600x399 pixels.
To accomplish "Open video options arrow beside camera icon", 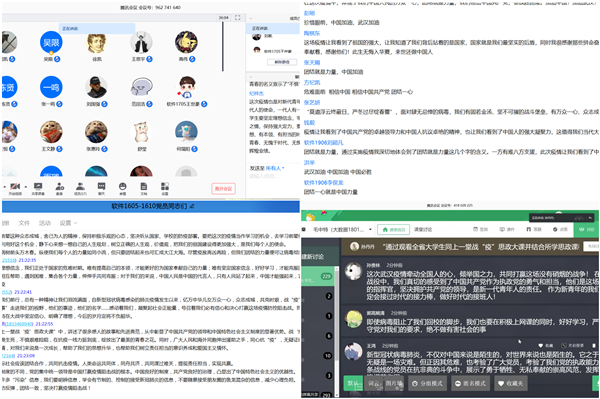I will coord(26,187).
